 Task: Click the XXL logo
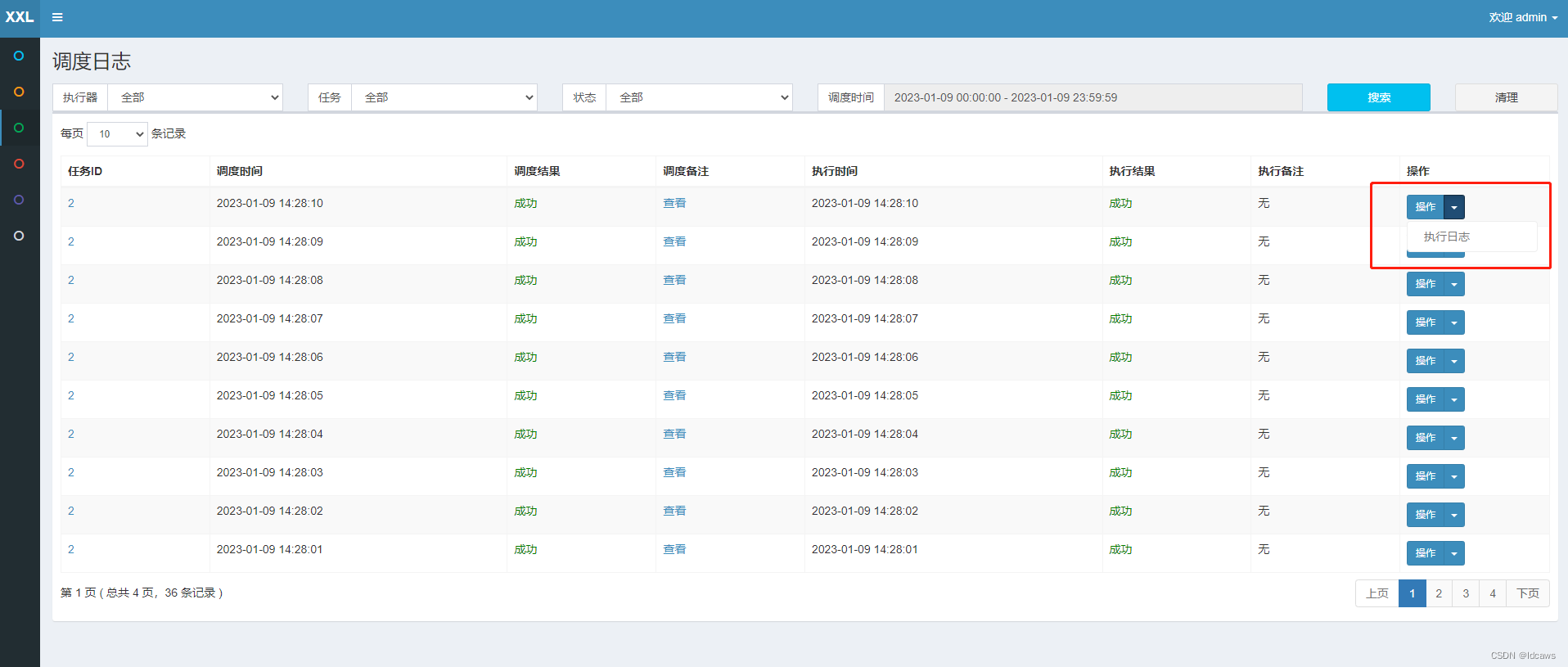[x=20, y=17]
